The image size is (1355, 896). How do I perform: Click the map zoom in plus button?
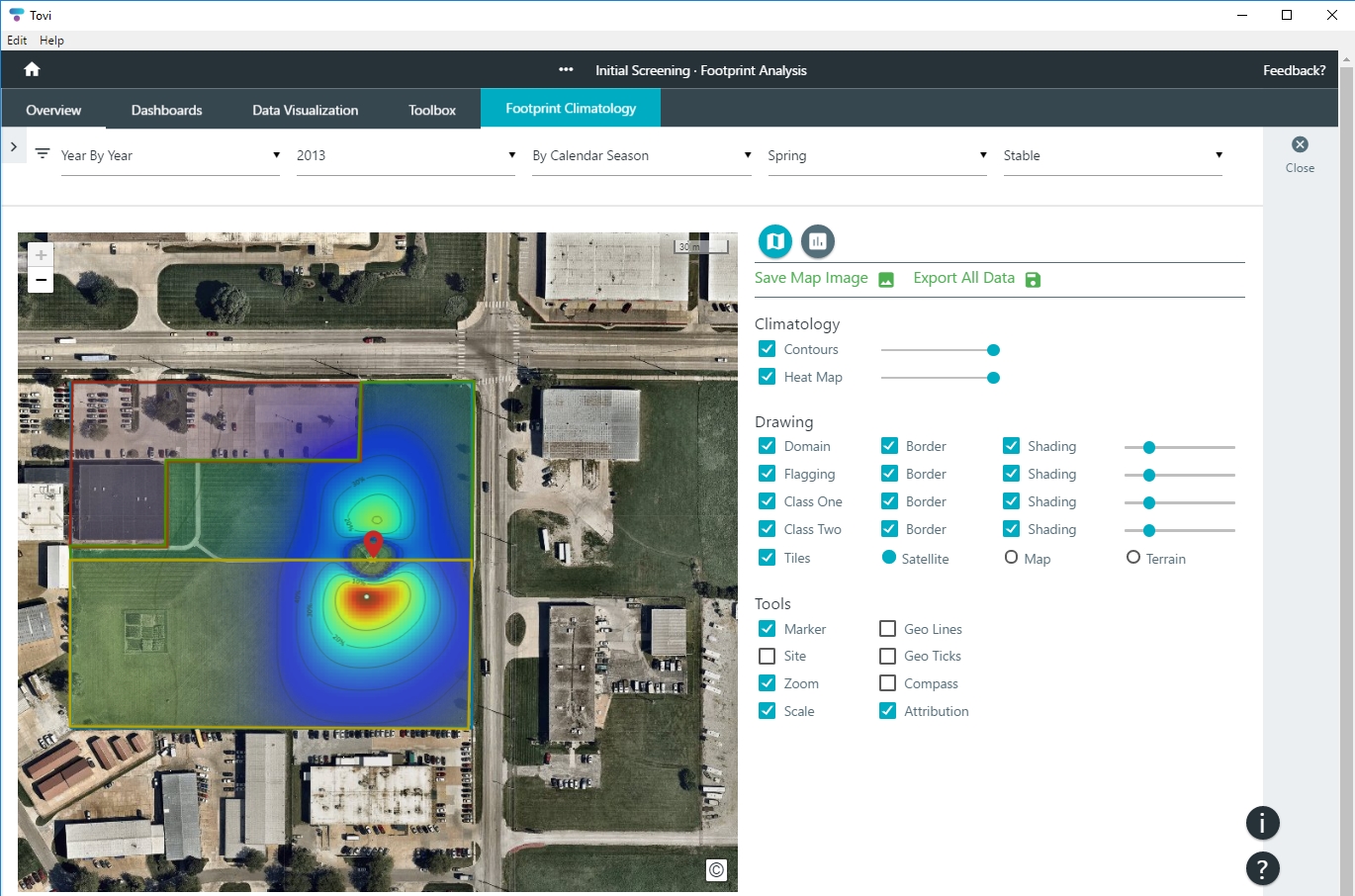pos(41,255)
